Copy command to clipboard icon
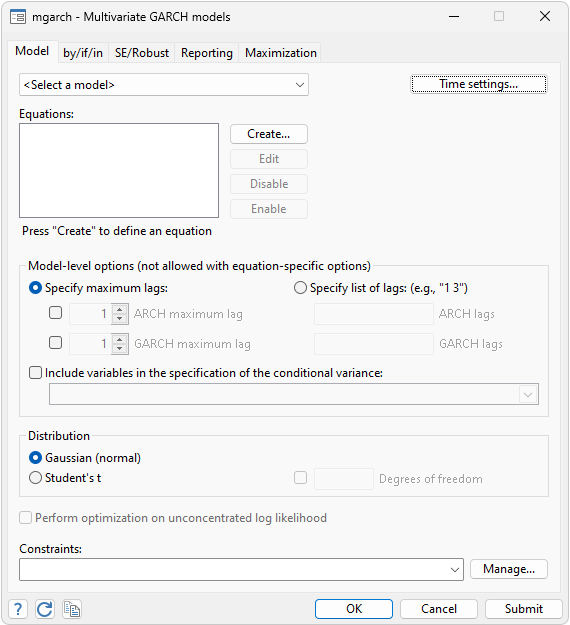The height and width of the screenshot is (625, 570). click(72, 609)
